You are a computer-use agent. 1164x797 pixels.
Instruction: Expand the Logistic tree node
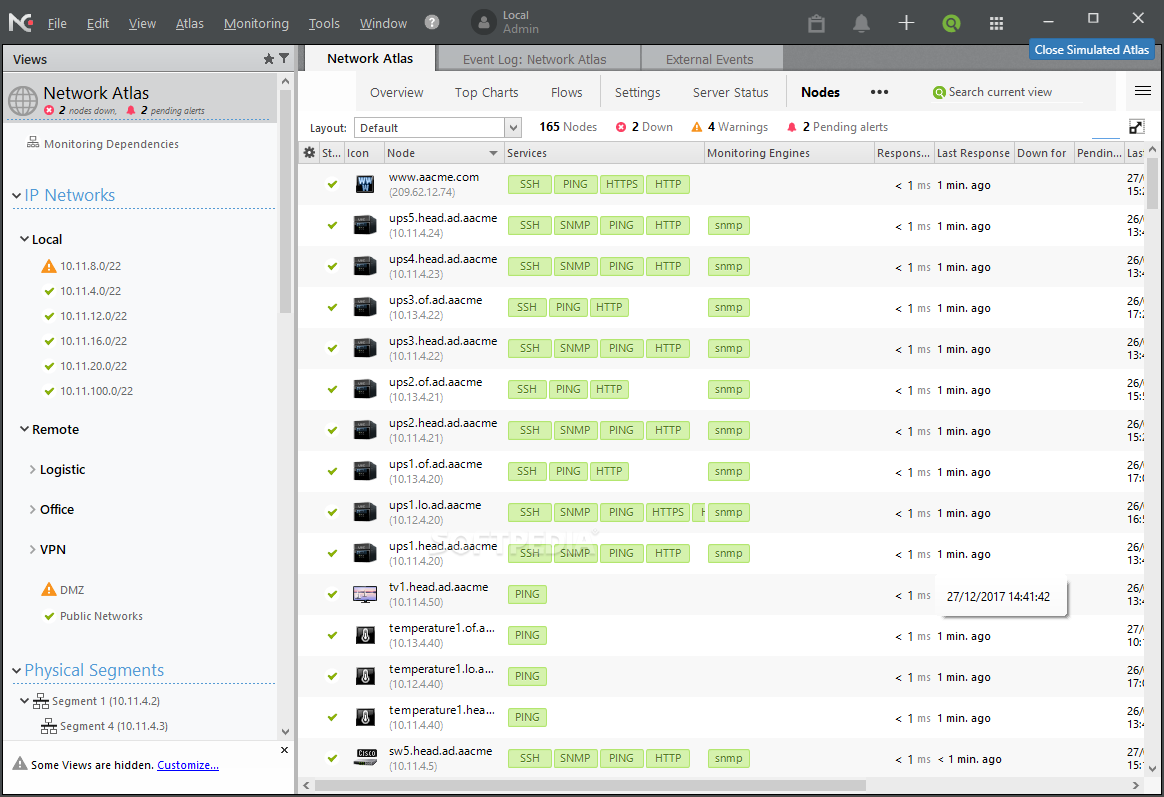point(33,469)
